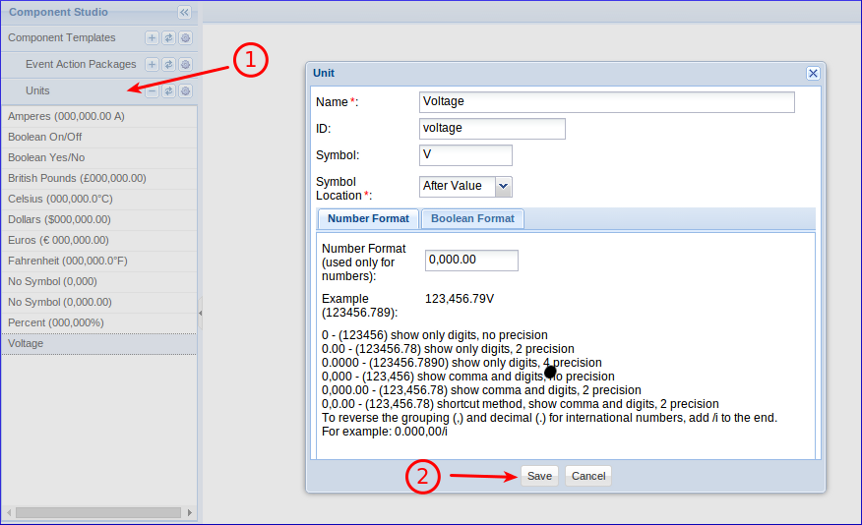Click the Name text field
This screenshot has height=525, width=862.
point(606,102)
